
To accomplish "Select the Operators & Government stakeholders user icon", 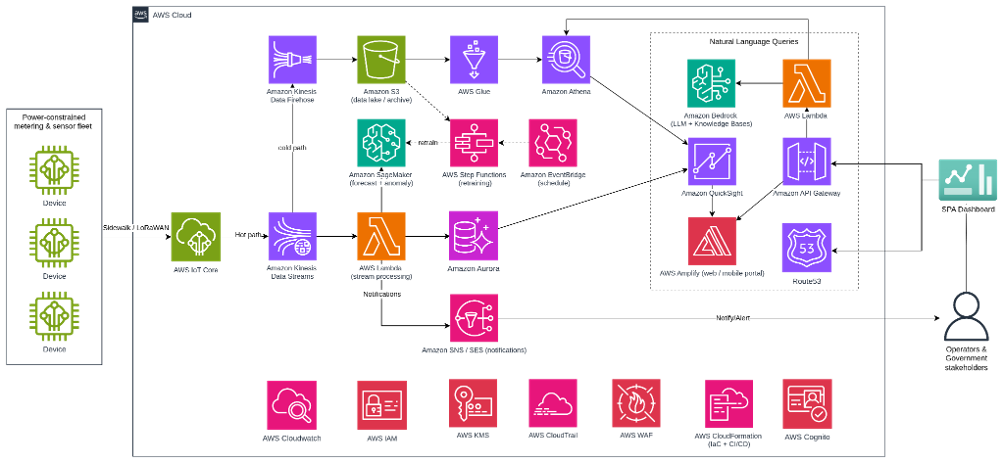I will coord(967,316).
